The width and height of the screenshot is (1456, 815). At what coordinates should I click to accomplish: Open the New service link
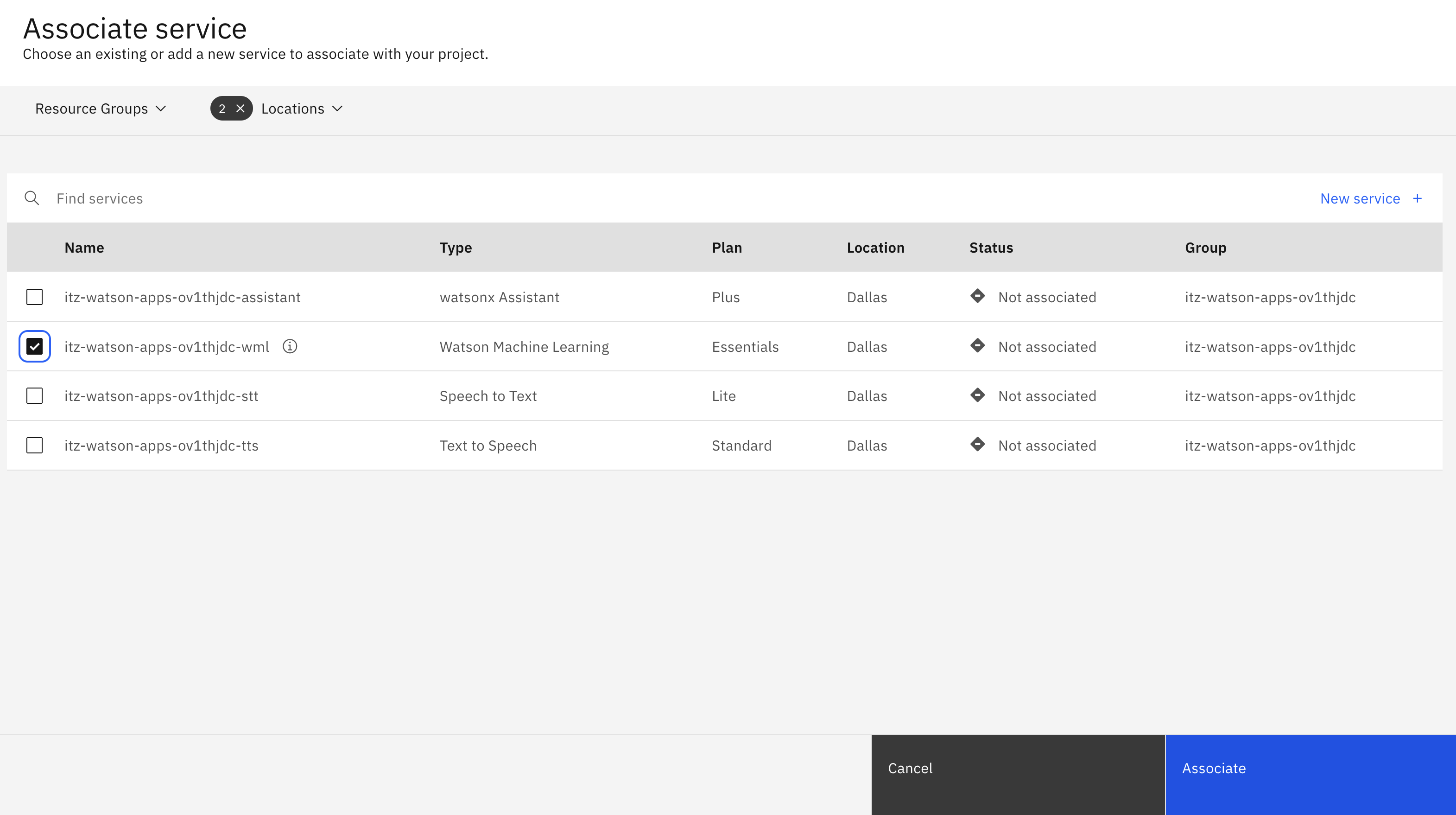1360,198
